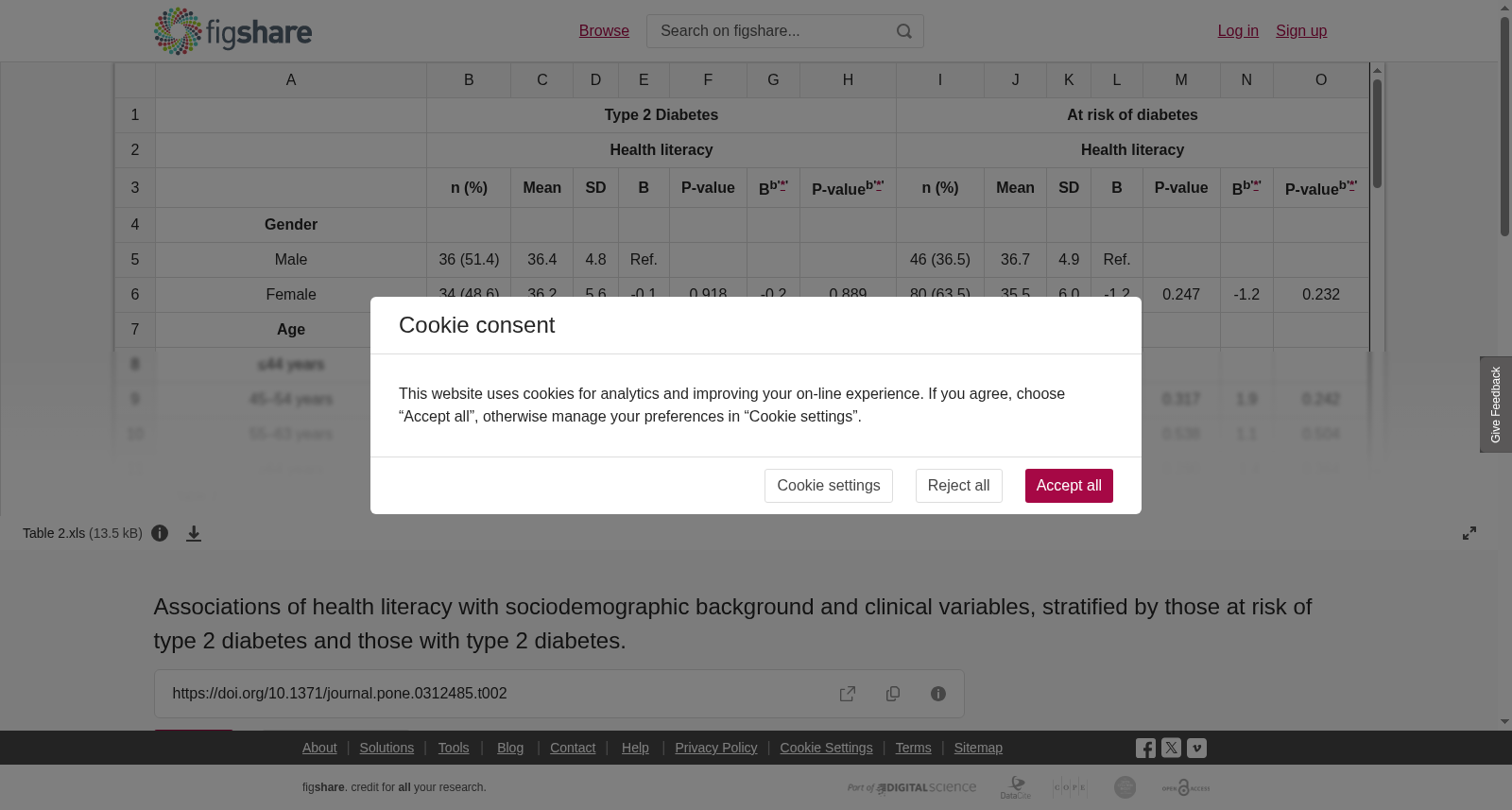Accept all cookies

[1069, 486]
